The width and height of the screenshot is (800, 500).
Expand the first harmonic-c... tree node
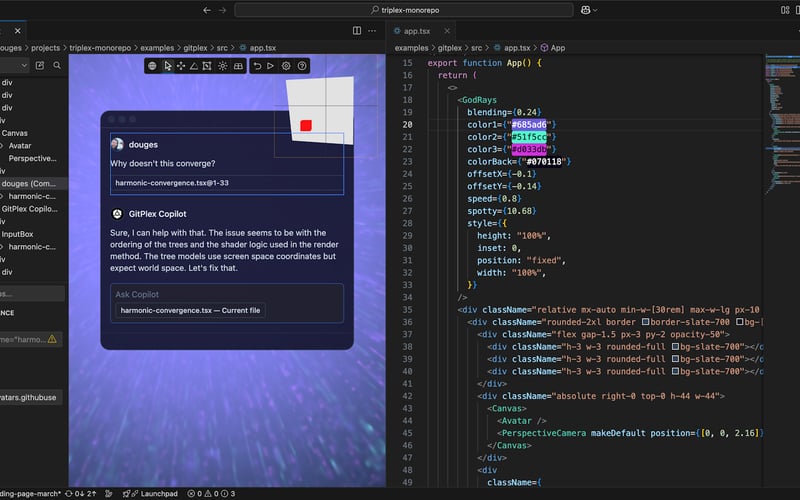2,196
